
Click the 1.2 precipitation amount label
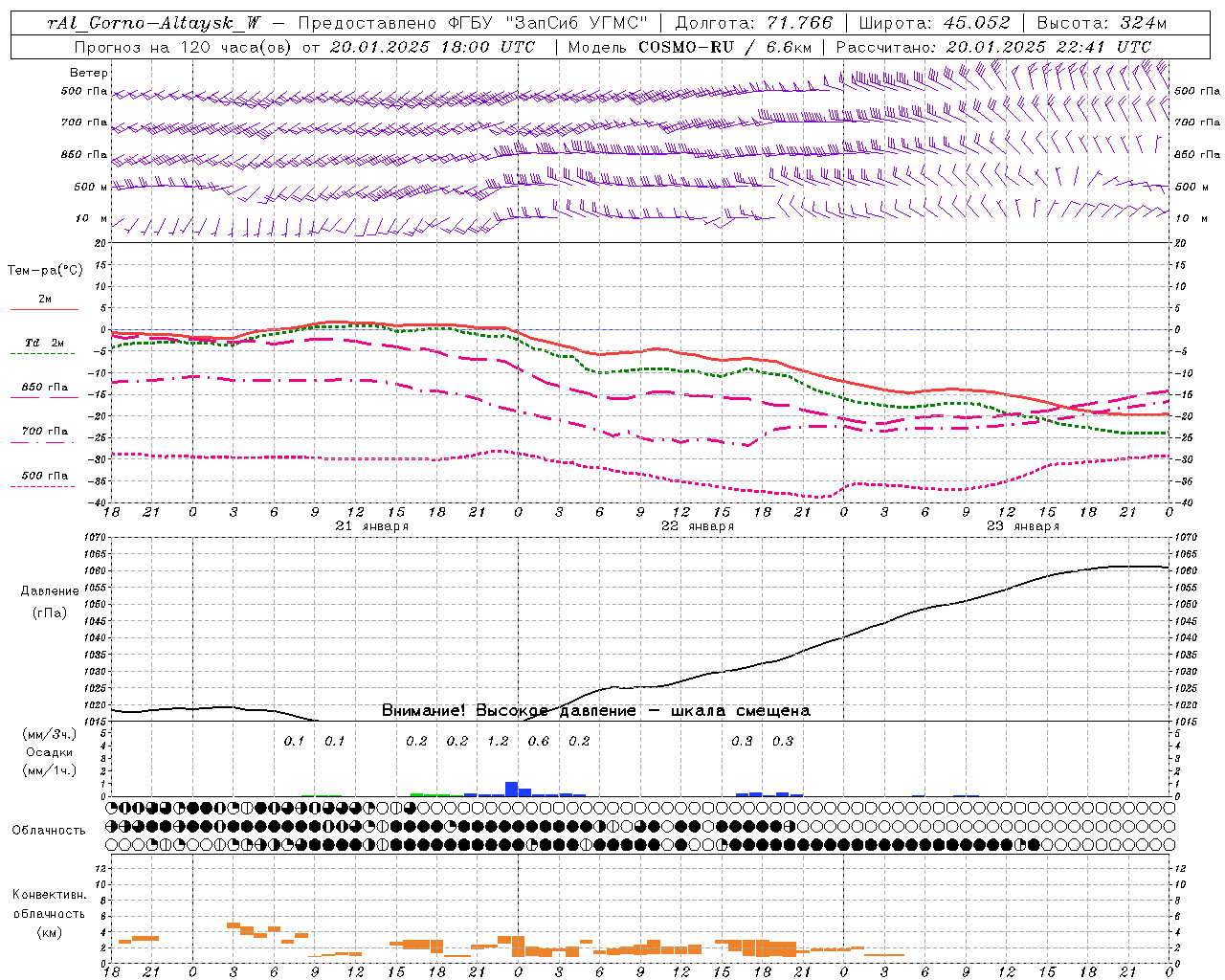498,741
